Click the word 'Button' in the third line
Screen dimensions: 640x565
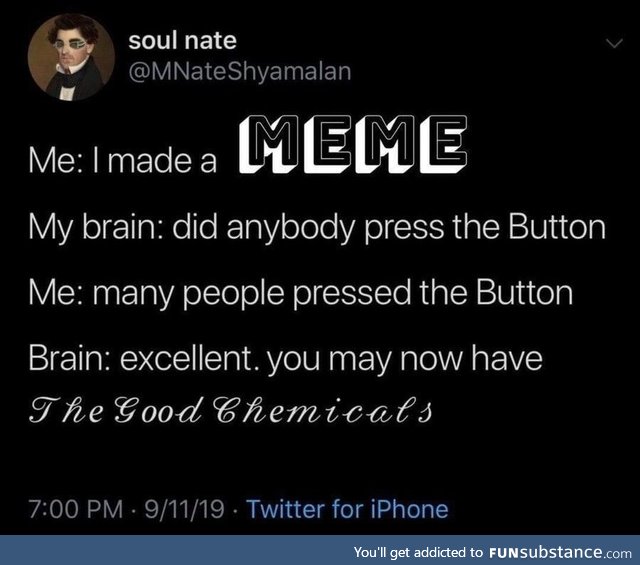point(524,293)
